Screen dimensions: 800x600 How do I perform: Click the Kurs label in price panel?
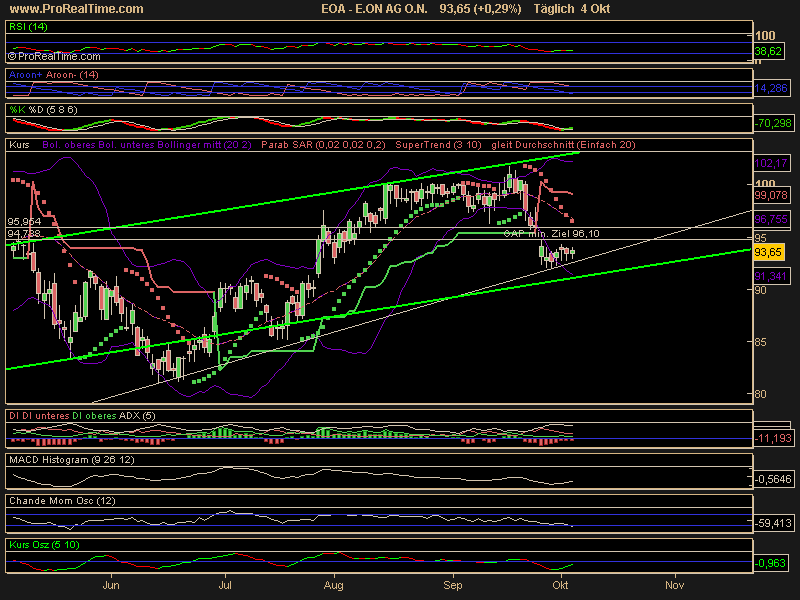click(19, 145)
